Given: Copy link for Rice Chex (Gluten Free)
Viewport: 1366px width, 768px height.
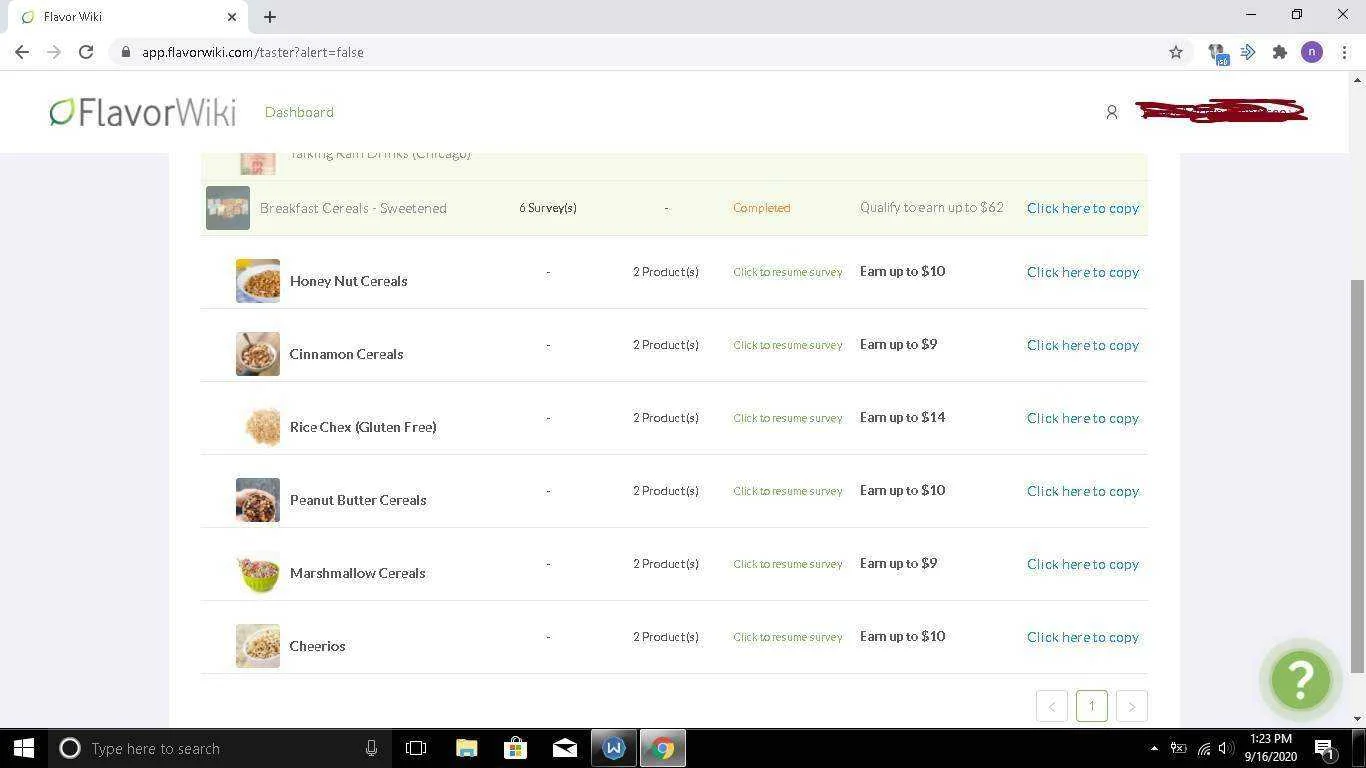Looking at the screenshot, I should point(1083,418).
